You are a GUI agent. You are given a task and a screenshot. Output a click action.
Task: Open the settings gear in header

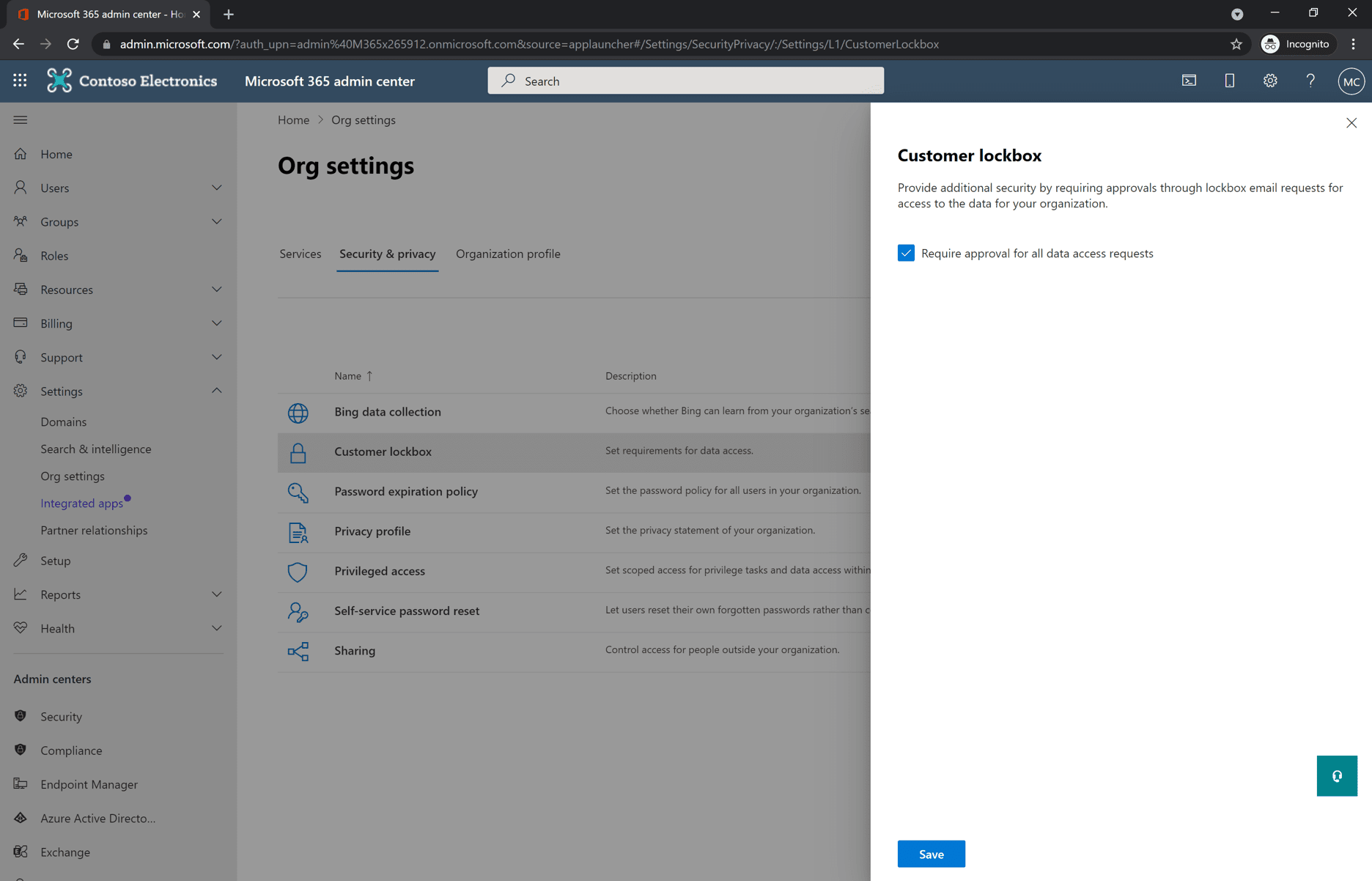[x=1270, y=81]
